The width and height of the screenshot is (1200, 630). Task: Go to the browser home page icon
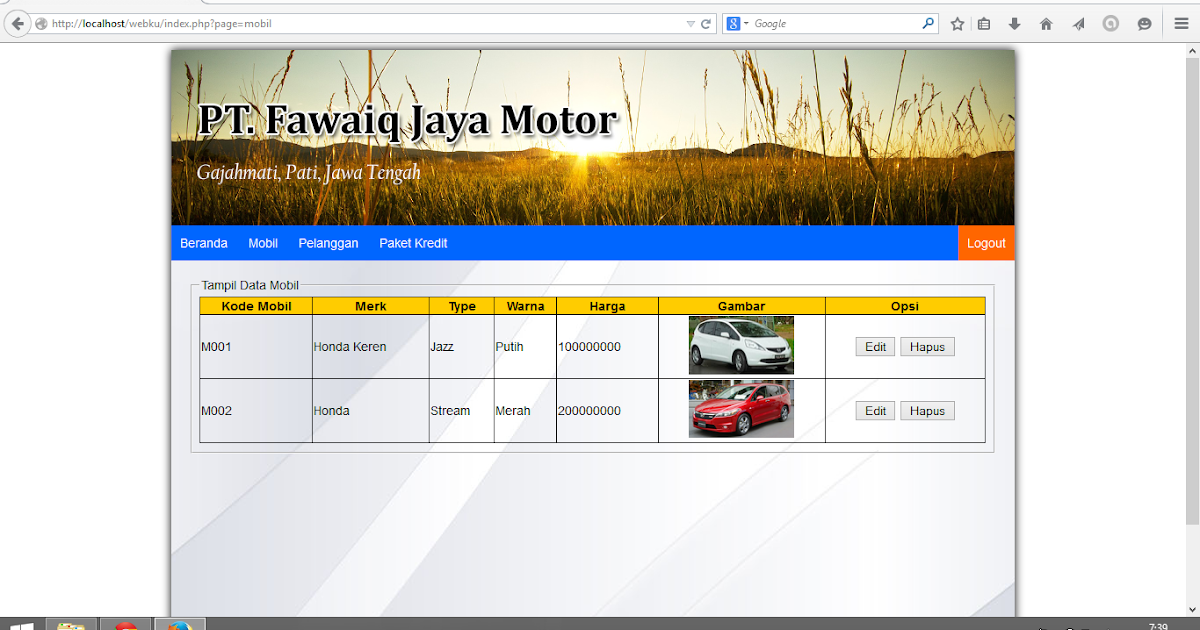click(1046, 24)
